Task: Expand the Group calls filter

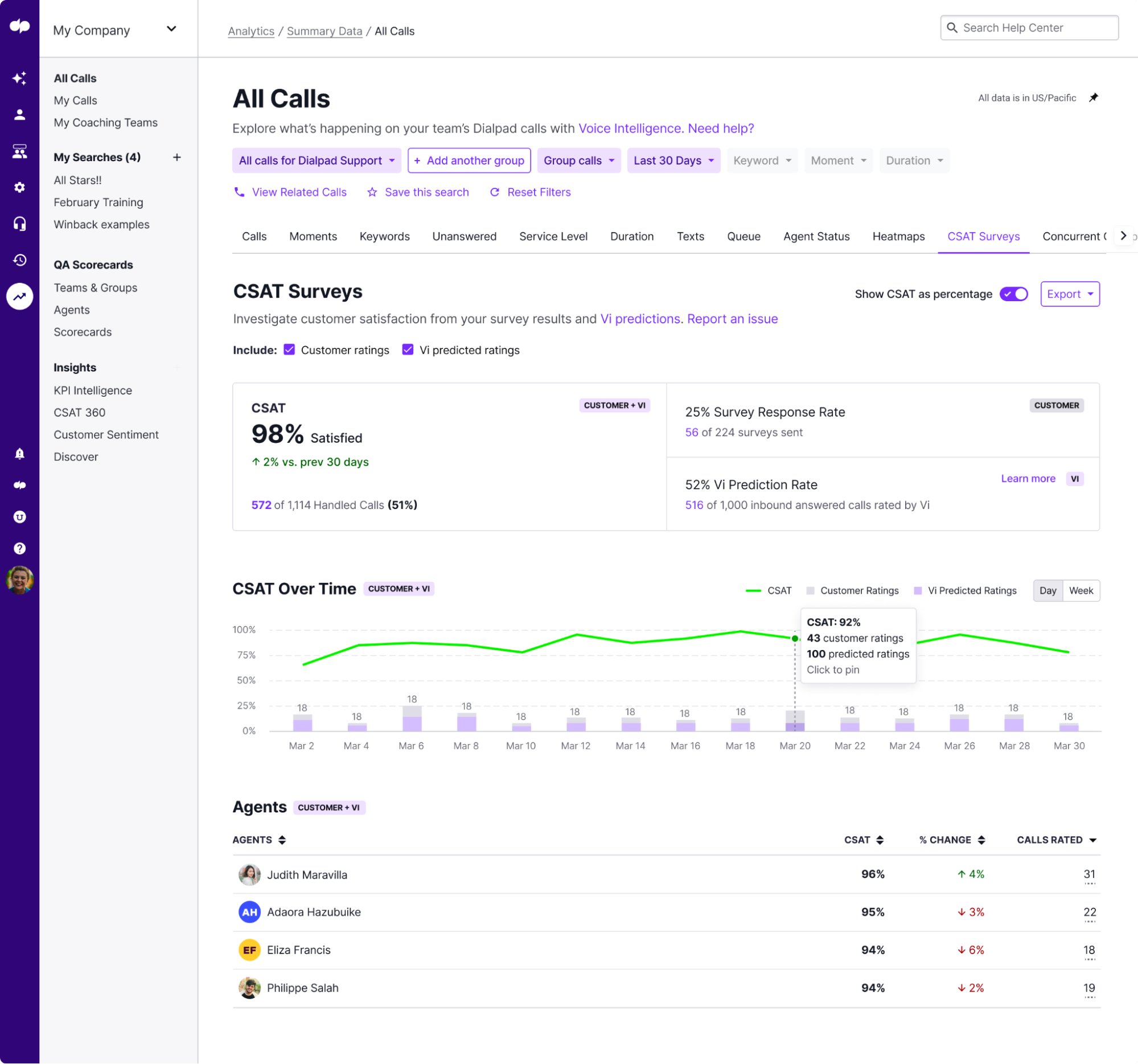Action: 579,161
